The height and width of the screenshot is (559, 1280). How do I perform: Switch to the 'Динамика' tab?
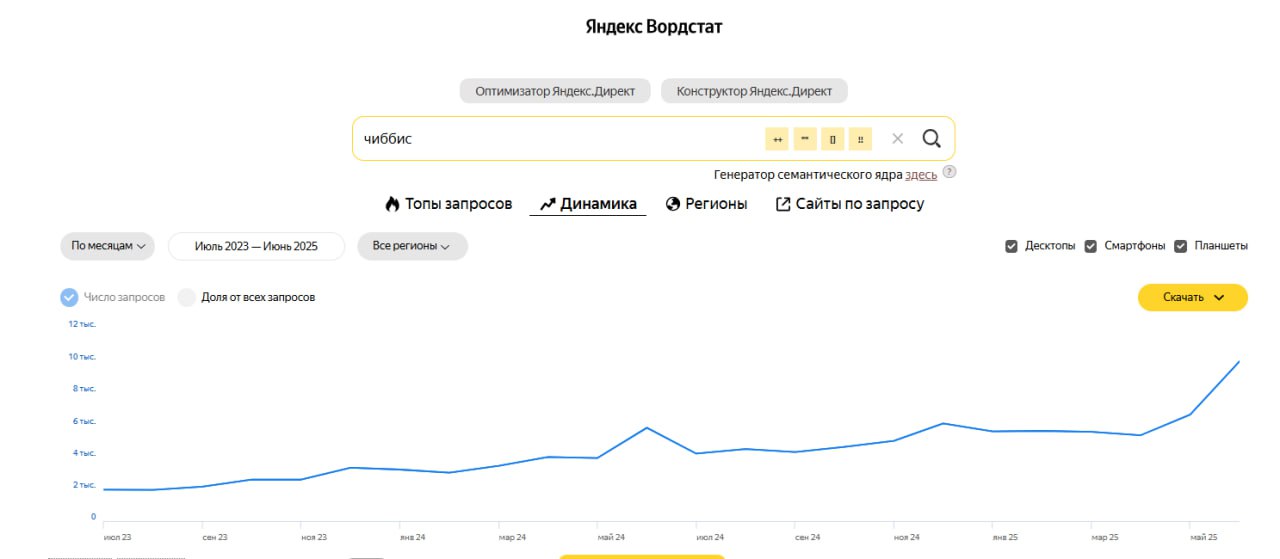[x=588, y=204]
